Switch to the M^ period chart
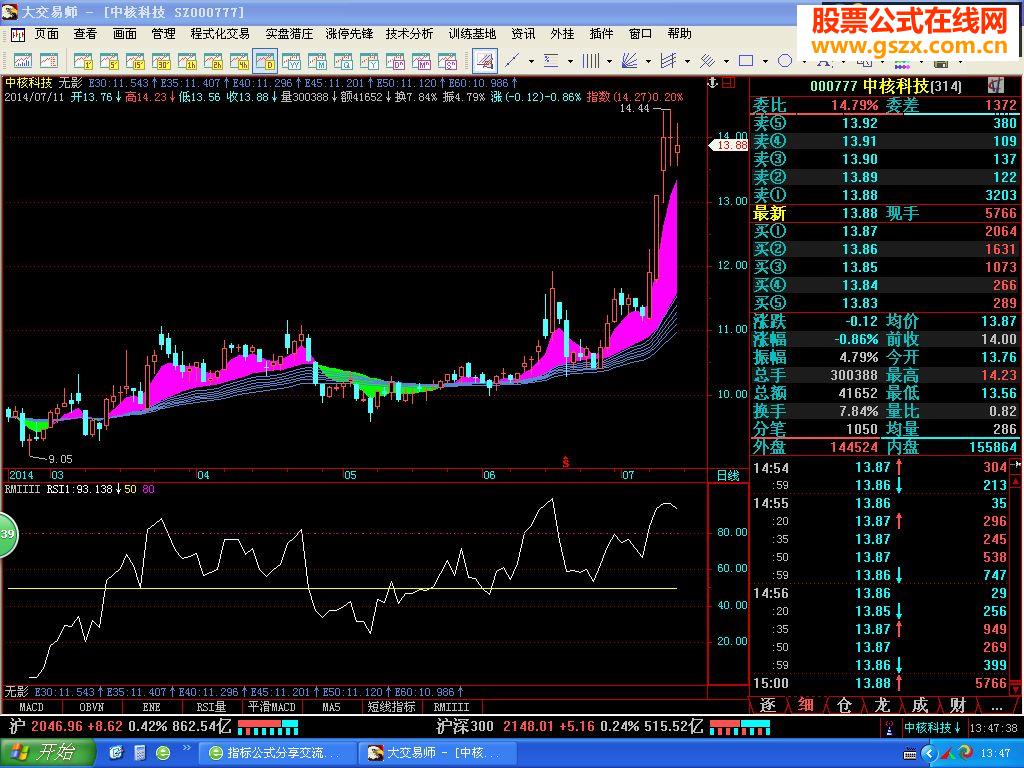The image size is (1024, 768). [422, 61]
